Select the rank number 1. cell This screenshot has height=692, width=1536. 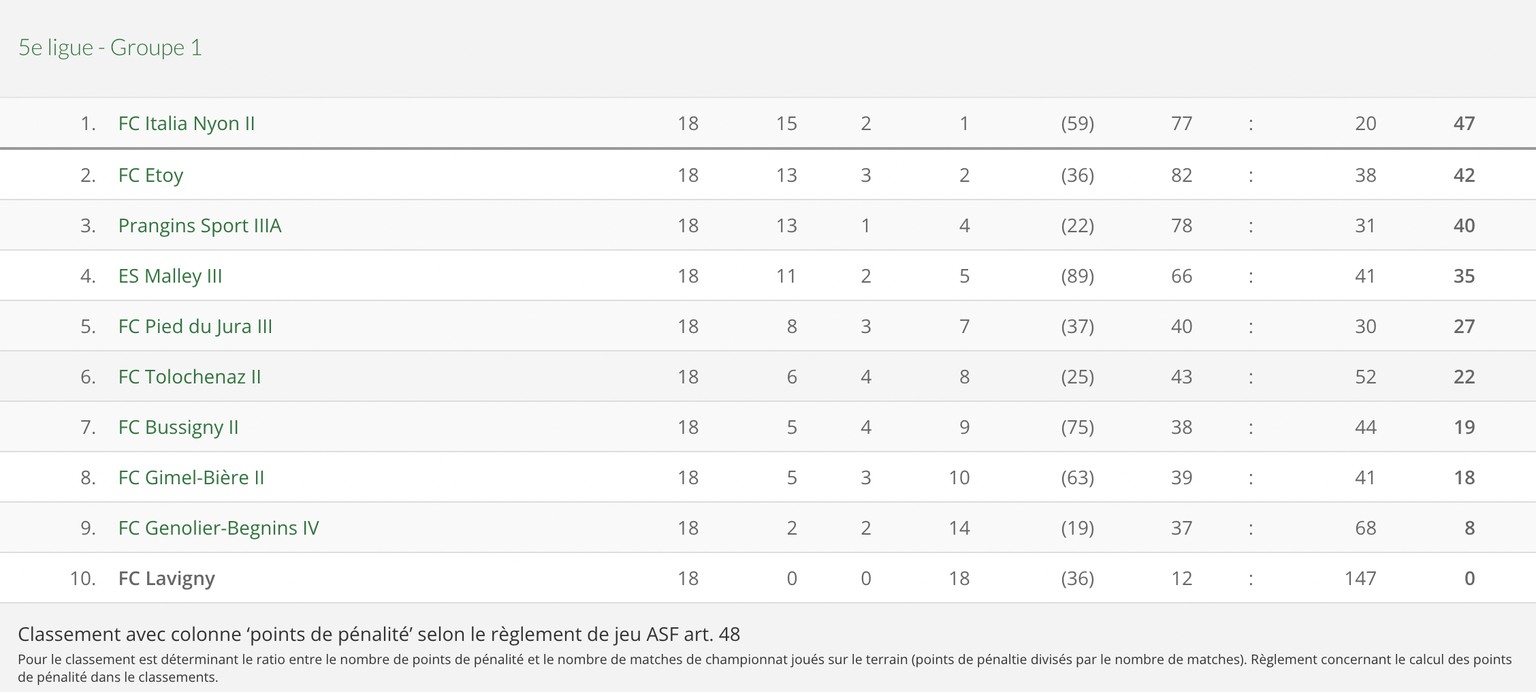(88, 124)
